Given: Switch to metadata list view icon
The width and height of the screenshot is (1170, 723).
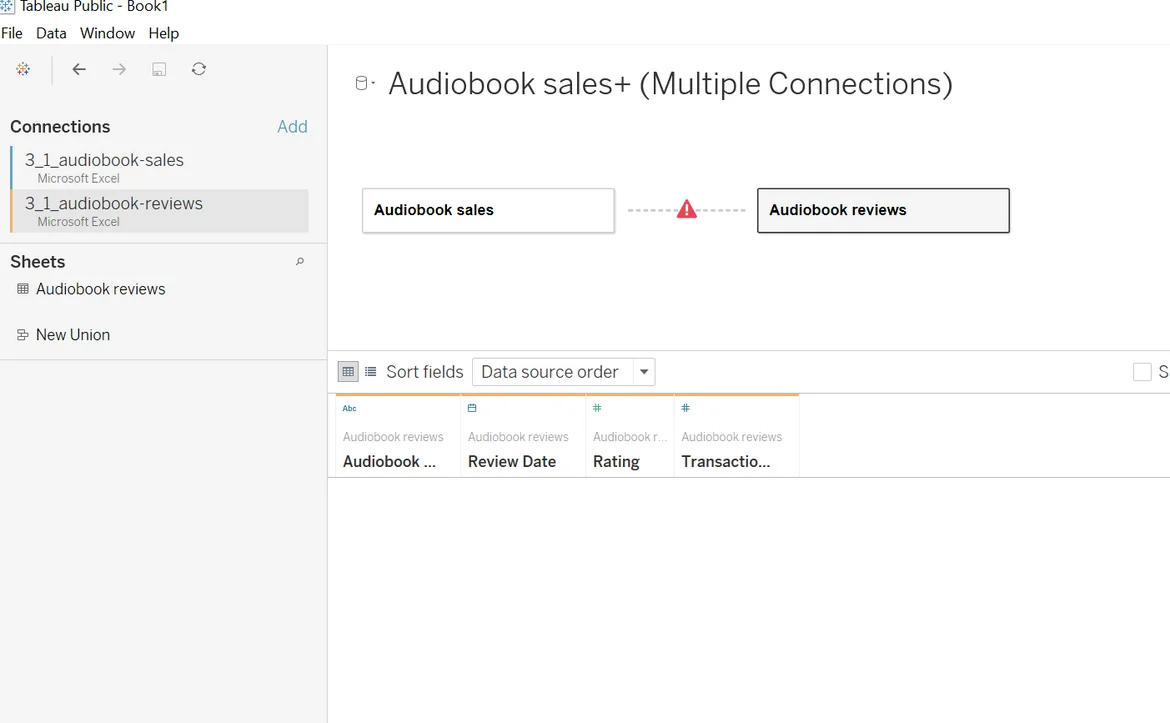Looking at the screenshot, I should point(371,372).
